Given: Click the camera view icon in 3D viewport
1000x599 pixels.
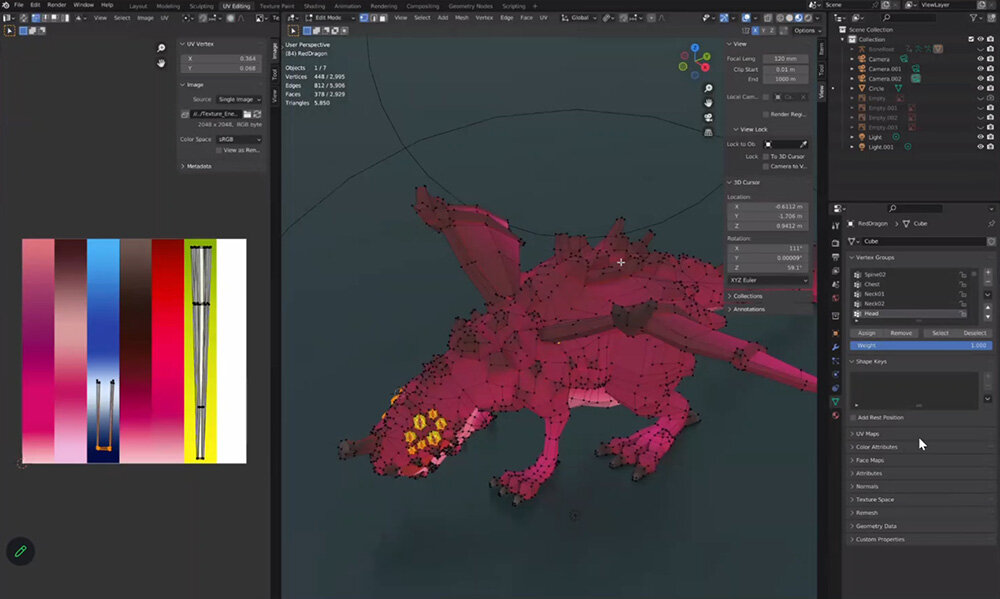Looking at the screenshot, I should (x=708, y=117).
